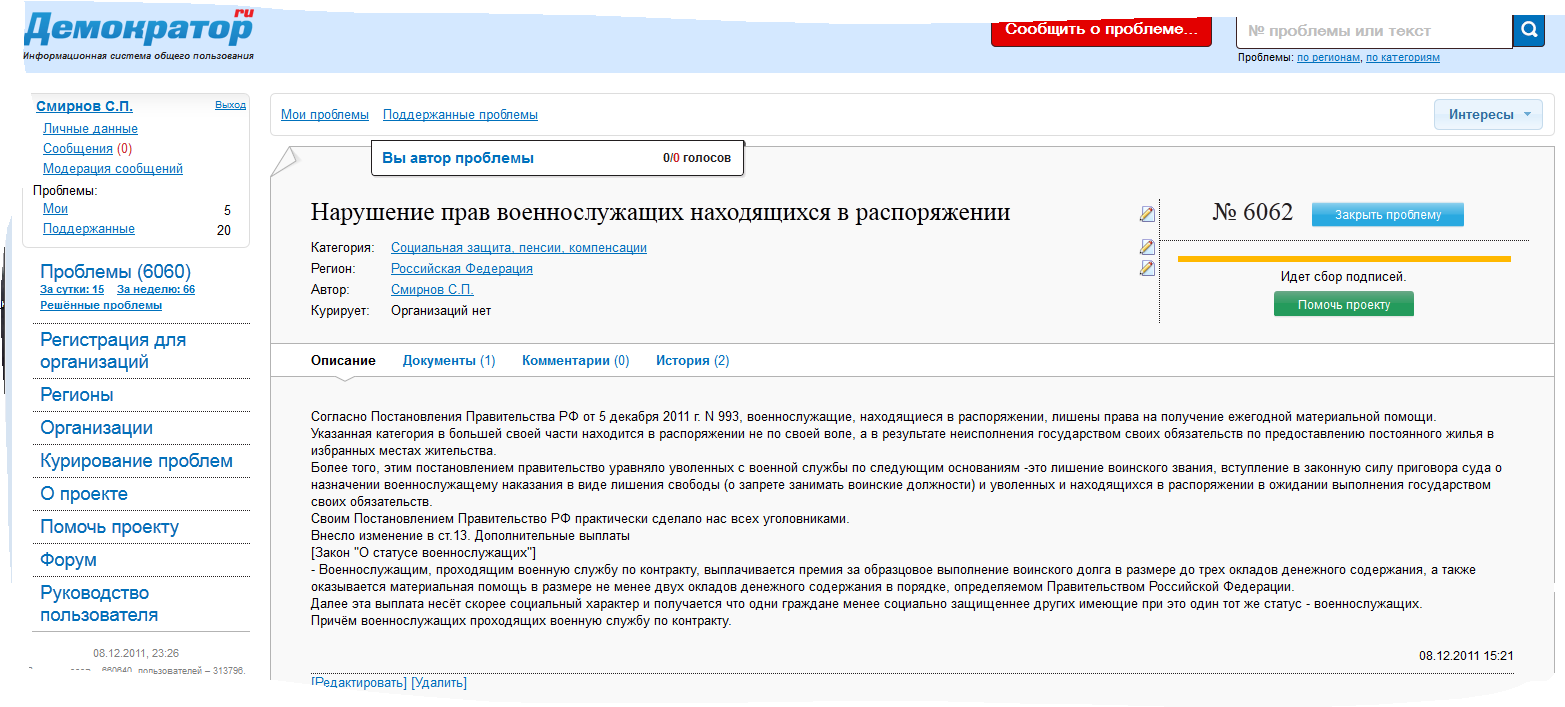Screen dimensions: 1565x707
Task: Open the Мои проблемы link
Action: [324, 115]
